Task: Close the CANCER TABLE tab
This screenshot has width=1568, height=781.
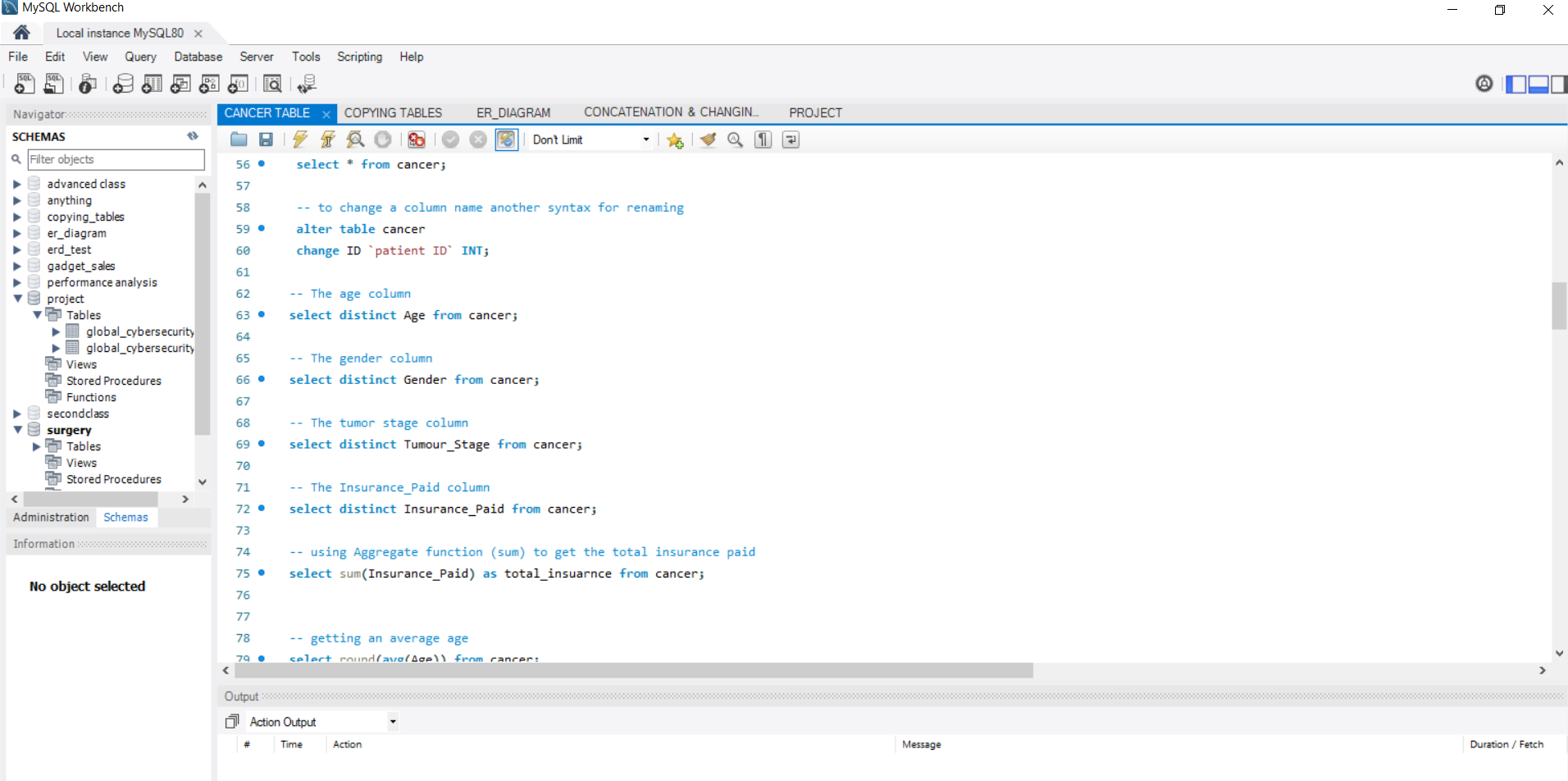Action: coord(326,114)
